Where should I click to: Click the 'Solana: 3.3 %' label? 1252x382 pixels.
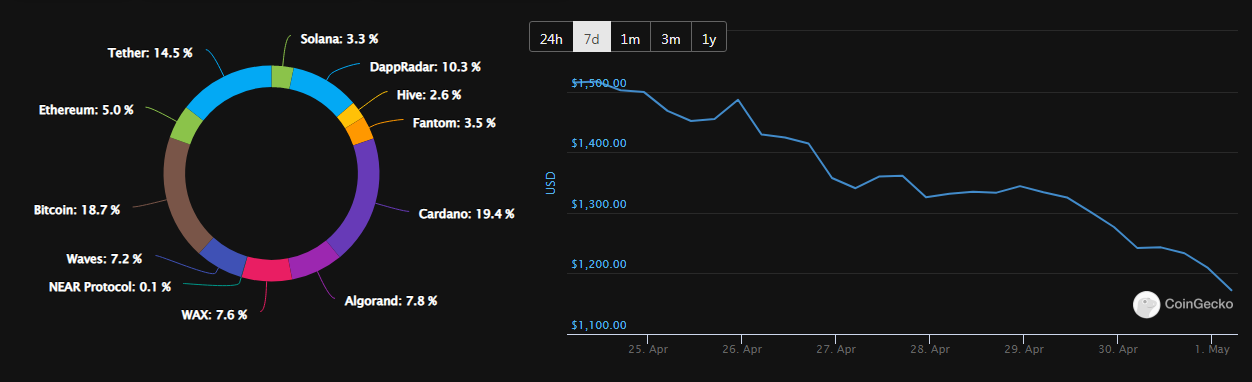pyautogui.click(x=339, y=39)
